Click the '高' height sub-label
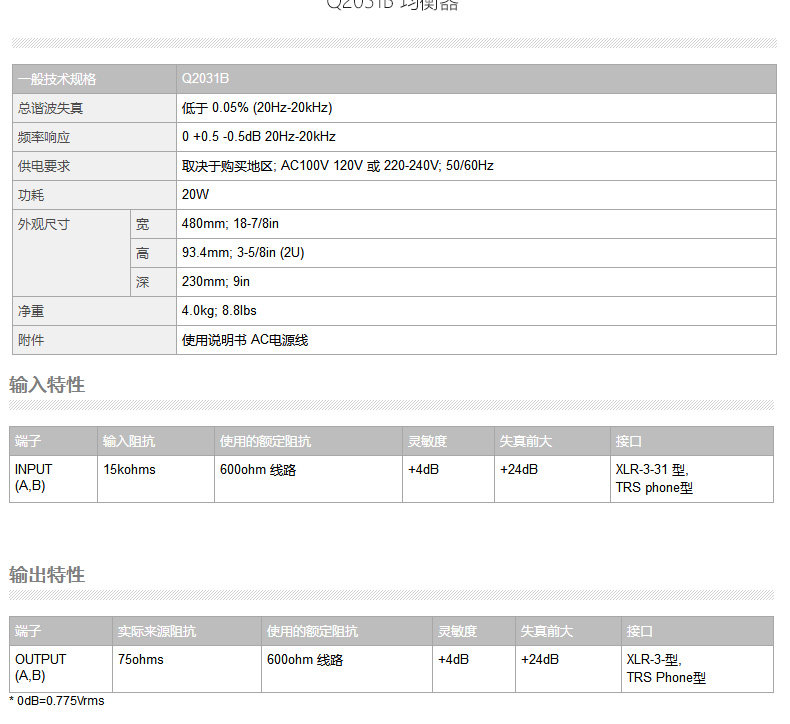 [143, 253]
